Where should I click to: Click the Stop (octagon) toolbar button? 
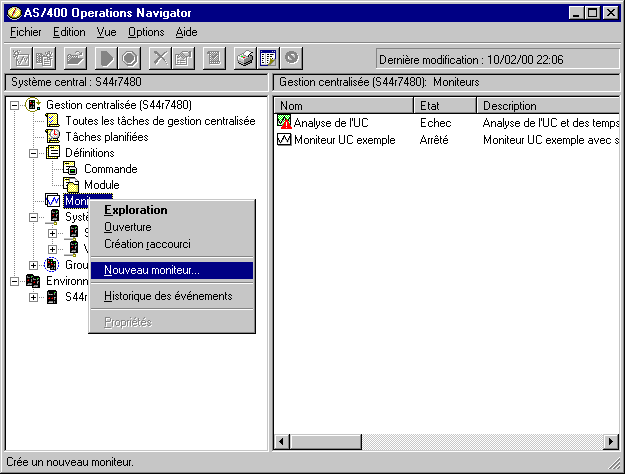point(129,59)
